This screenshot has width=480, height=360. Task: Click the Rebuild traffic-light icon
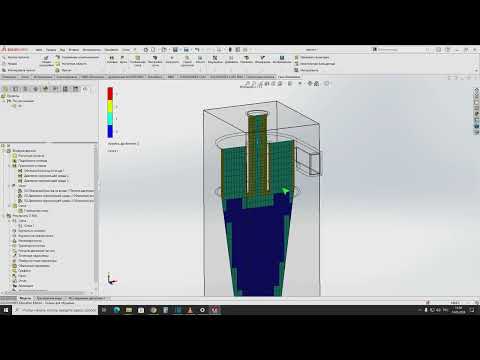click(230, 50)
